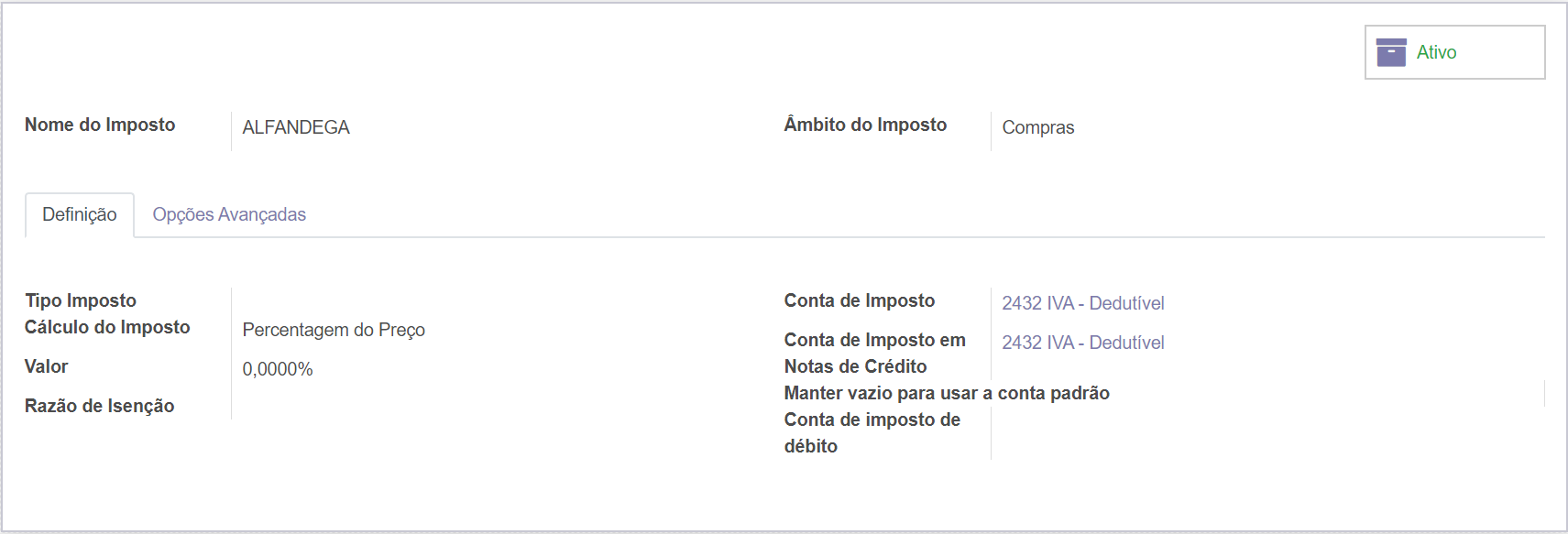1568x534 pixels.
Task: Click the Razão de Isenção label
Action: coord(99,406)
